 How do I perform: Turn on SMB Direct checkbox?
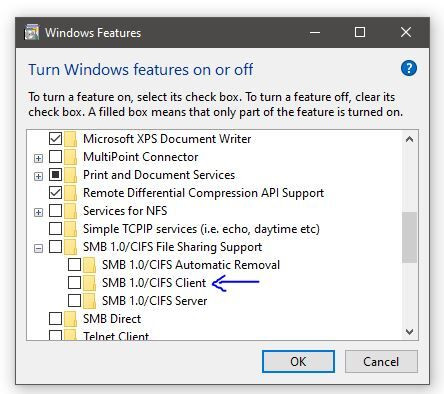[x=55, y=318]
